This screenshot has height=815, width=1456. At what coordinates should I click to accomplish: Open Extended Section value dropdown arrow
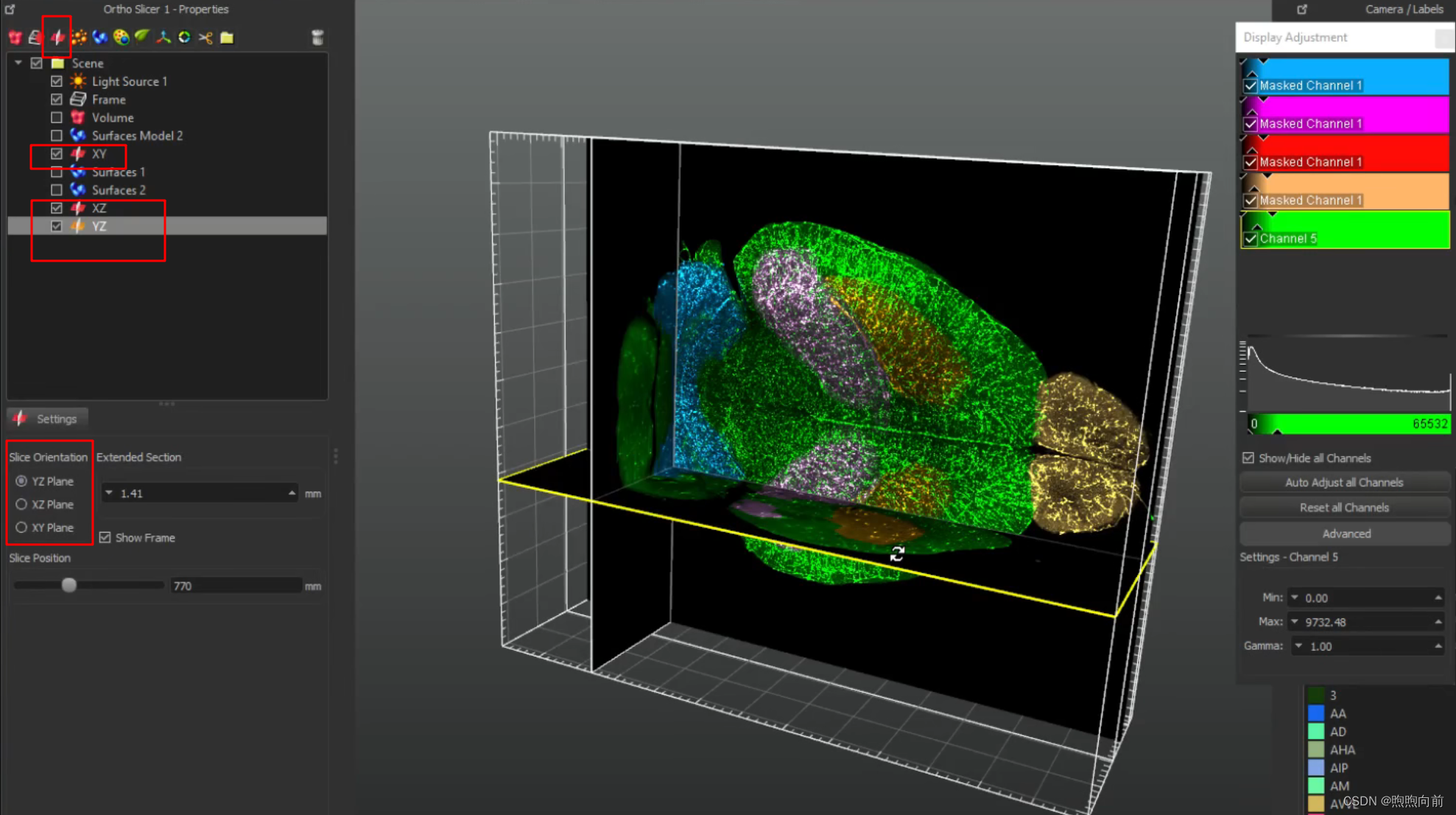[x=109, y=492]
